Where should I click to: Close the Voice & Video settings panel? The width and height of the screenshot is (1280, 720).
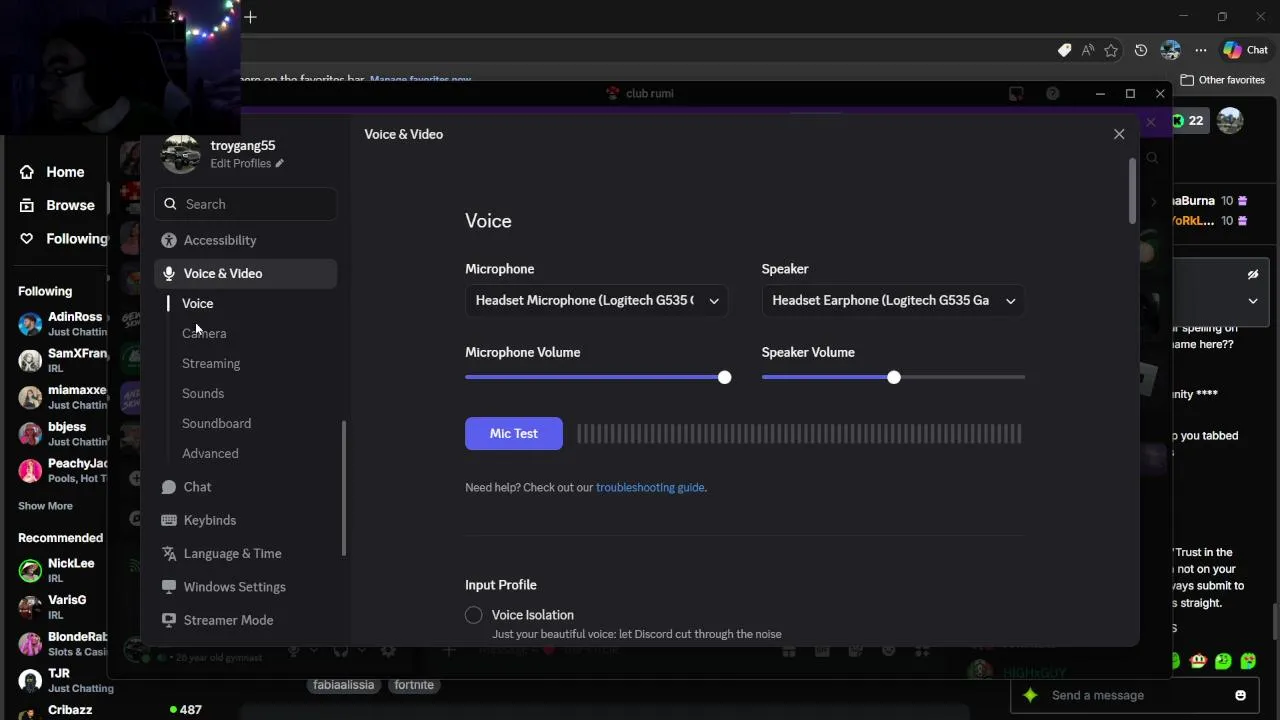point(1119,134)
